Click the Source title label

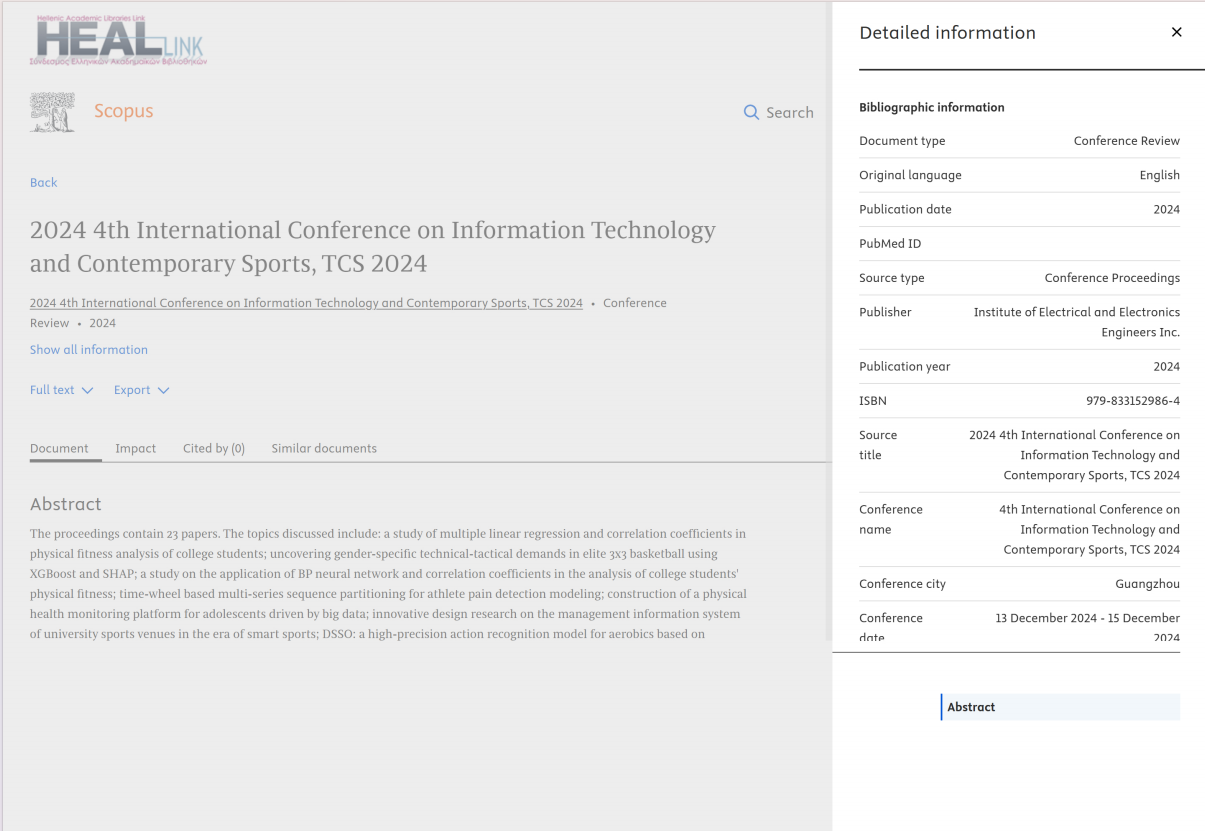pyautogui.click(x=878, y=445)
